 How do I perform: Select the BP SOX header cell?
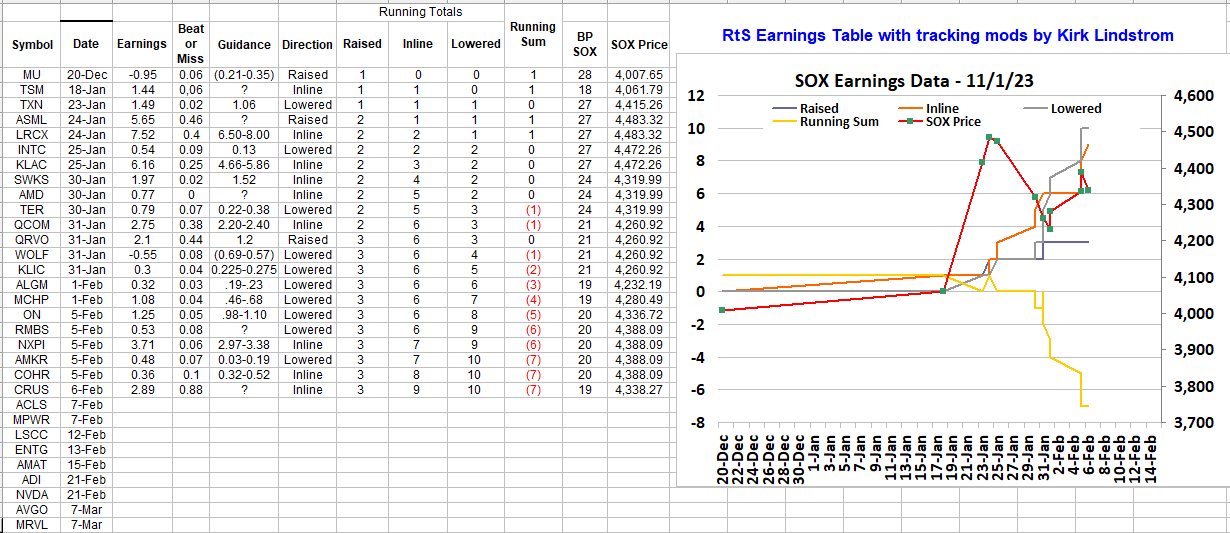coord(585,44)
